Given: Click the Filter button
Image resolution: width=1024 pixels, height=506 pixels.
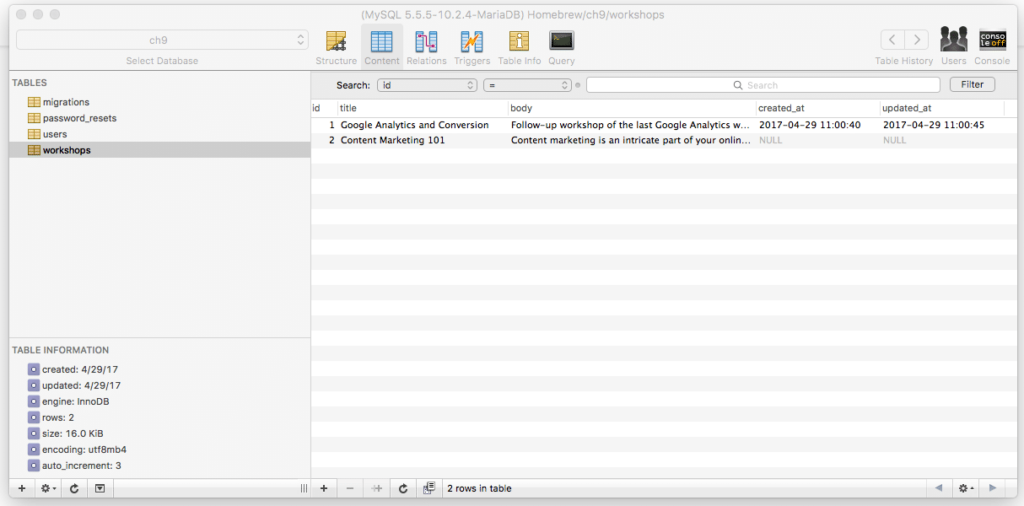Looking at the screenshot, I should coord(972,84).
